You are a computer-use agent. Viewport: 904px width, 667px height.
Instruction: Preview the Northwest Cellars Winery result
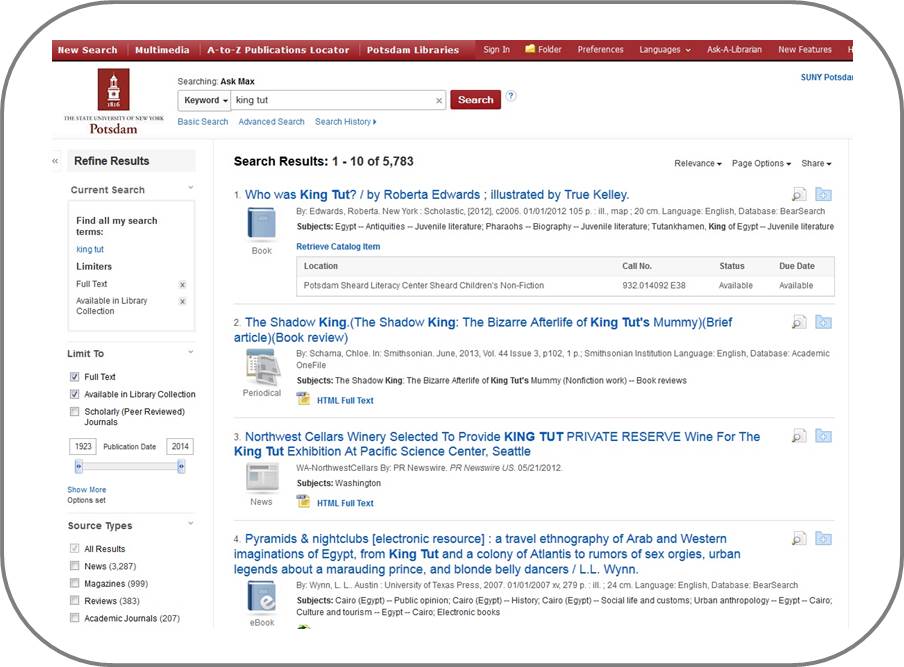click(x=799, y=436)
